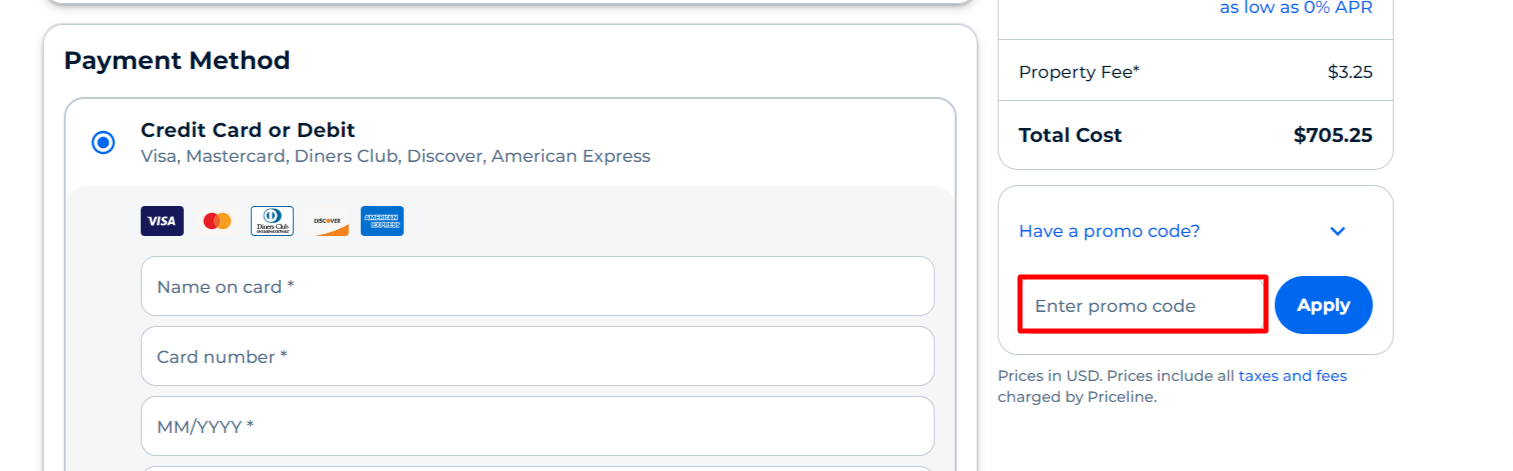1513x471 pixels.
Task: Collapse the promo code chevron arrow
Action: click(1338, 232)
